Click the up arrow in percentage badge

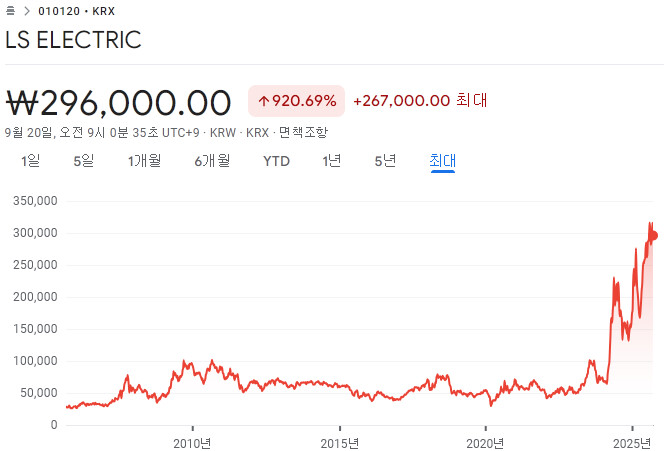point(264,101)
